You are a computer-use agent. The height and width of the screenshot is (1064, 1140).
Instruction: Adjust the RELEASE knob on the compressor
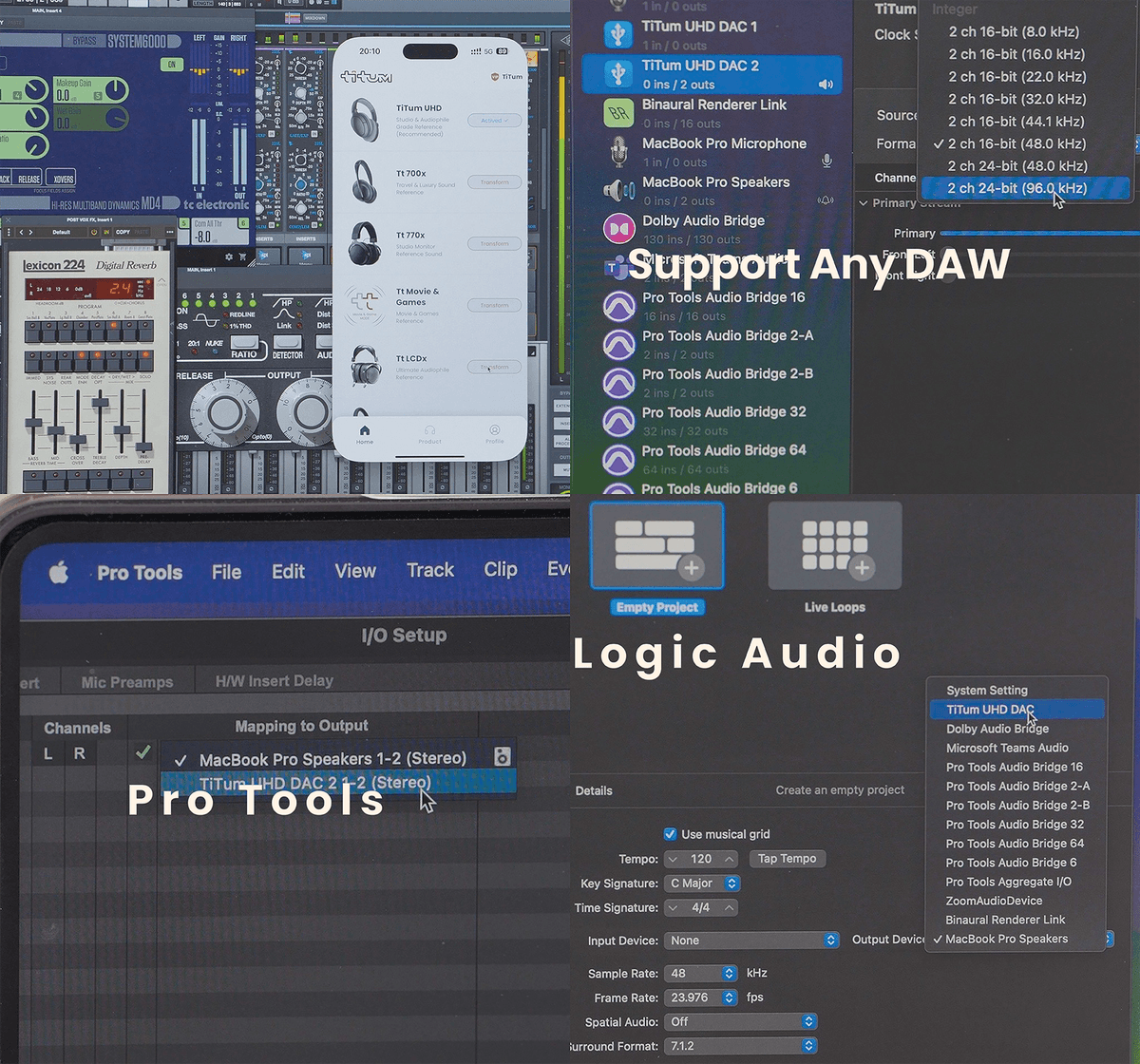pyautogui.click(x=224, y=413)
